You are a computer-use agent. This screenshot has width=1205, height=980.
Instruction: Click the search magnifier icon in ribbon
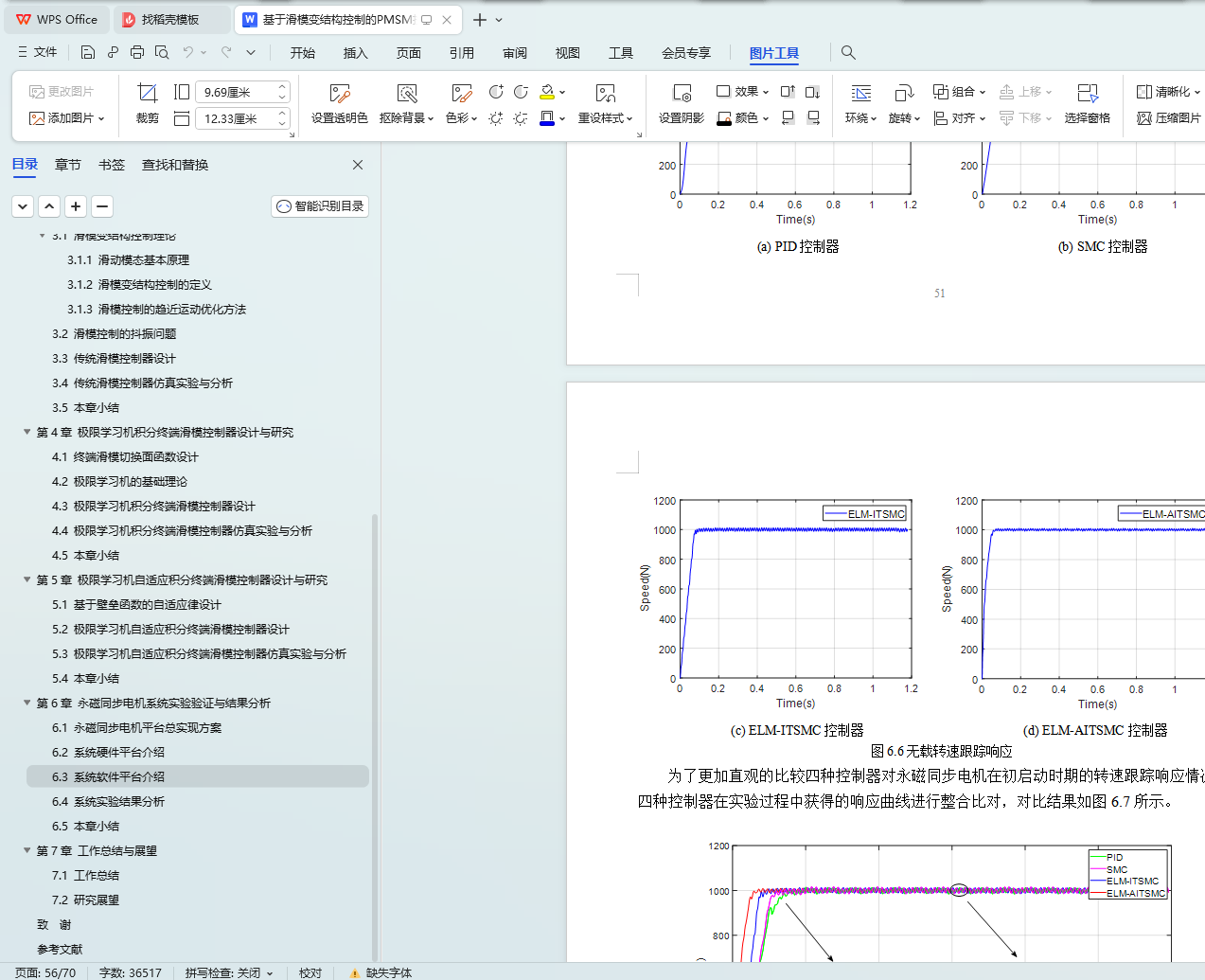848,52
